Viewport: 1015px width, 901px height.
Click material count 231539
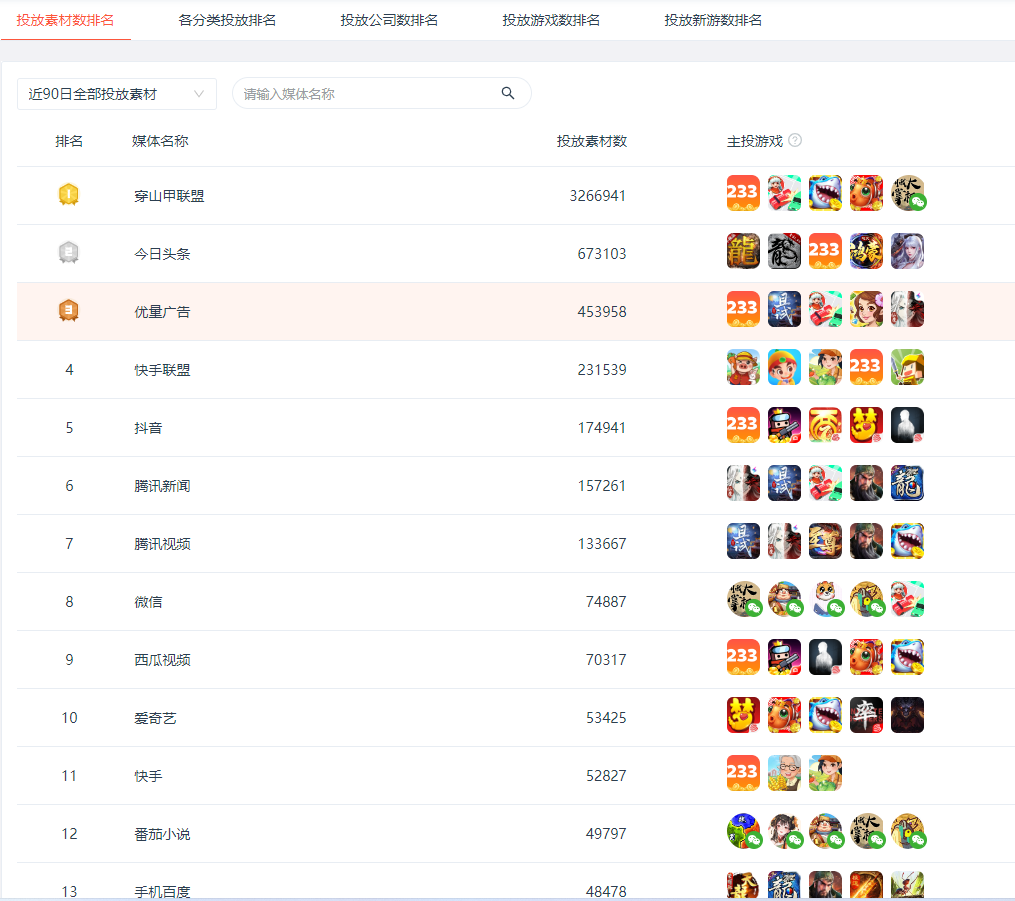[x=602, y=370]
